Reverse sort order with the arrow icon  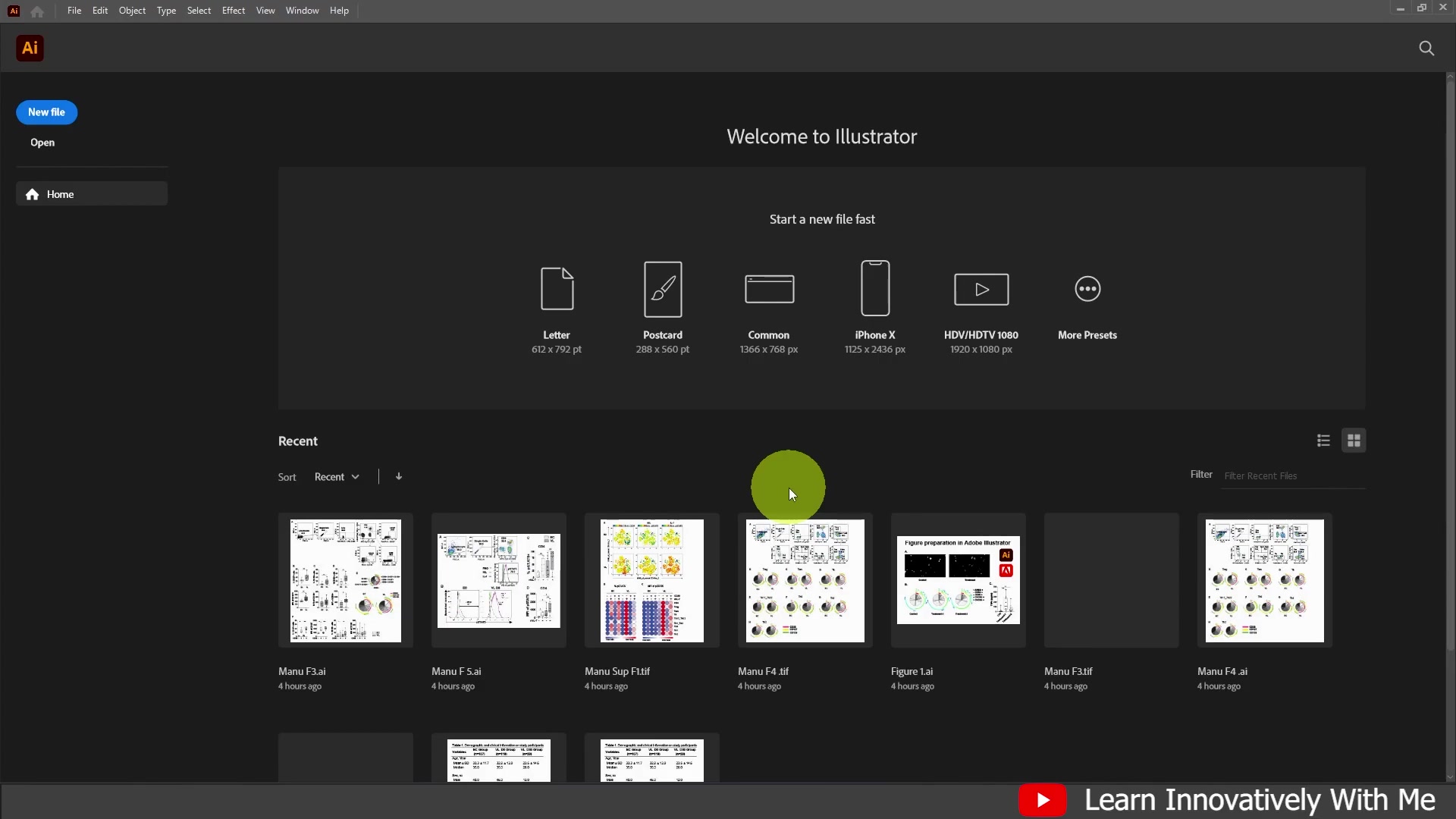pos(399,476)
